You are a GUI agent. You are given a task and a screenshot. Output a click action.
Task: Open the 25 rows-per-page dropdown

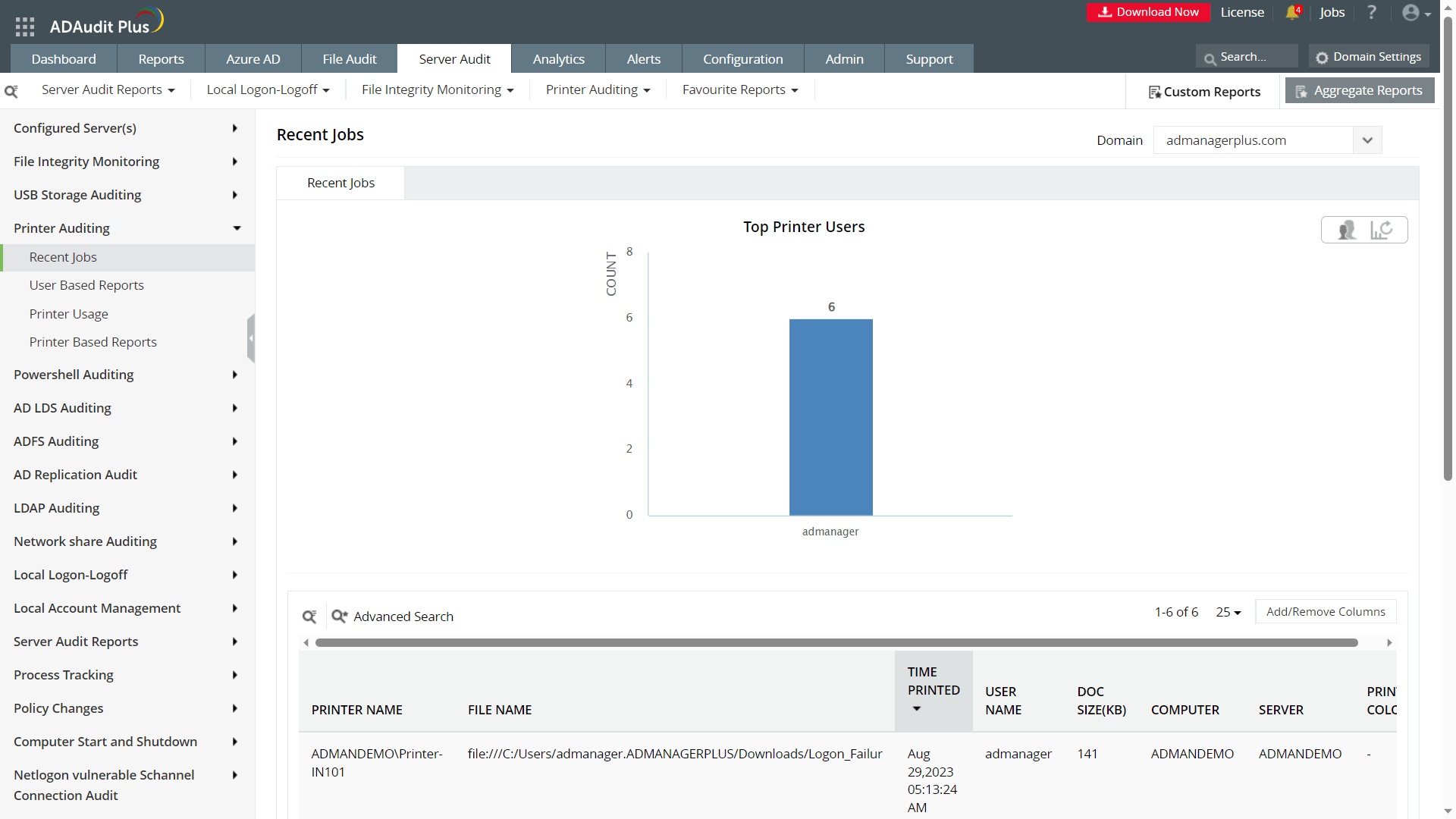(1228, 612)
